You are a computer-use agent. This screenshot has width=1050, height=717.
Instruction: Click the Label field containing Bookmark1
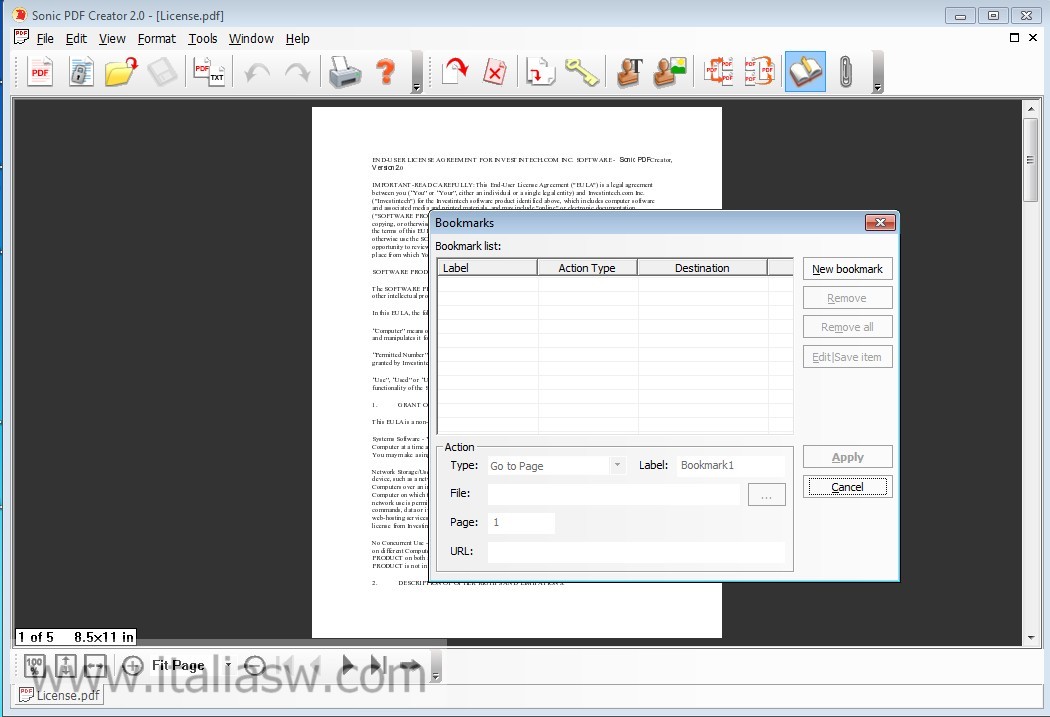[730, 465]
